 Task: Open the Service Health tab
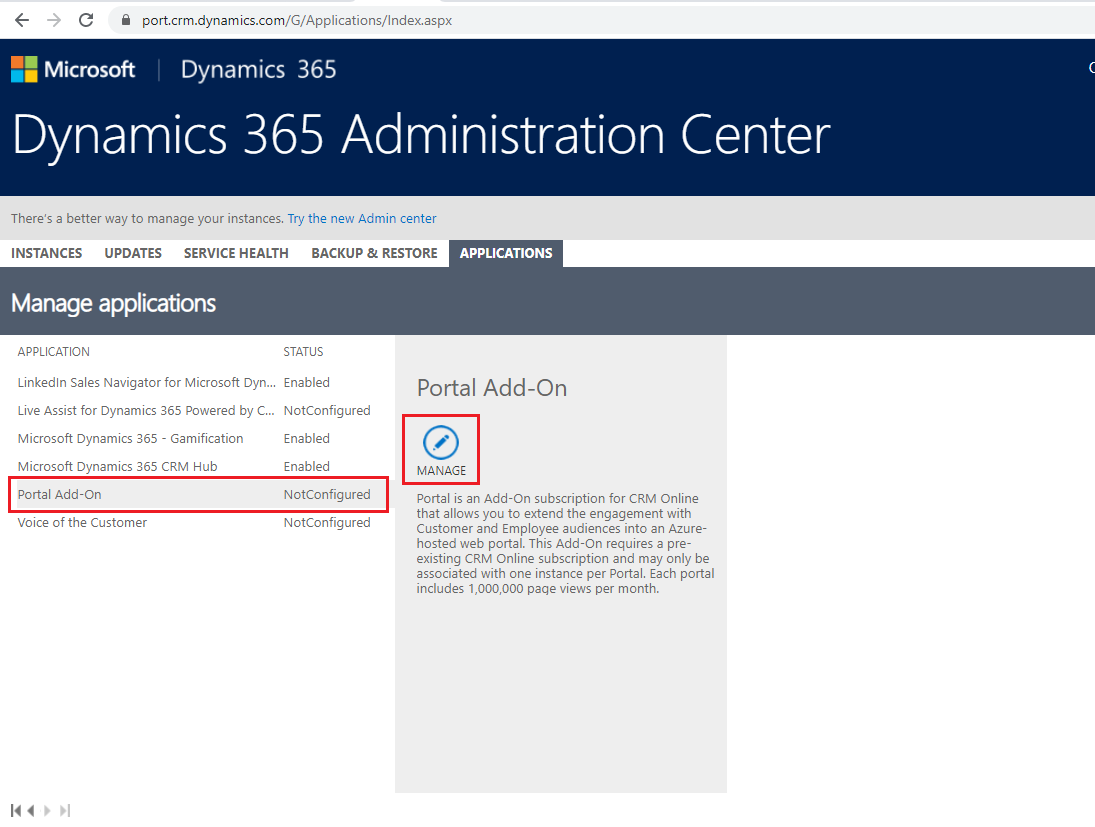coord(236,253)
